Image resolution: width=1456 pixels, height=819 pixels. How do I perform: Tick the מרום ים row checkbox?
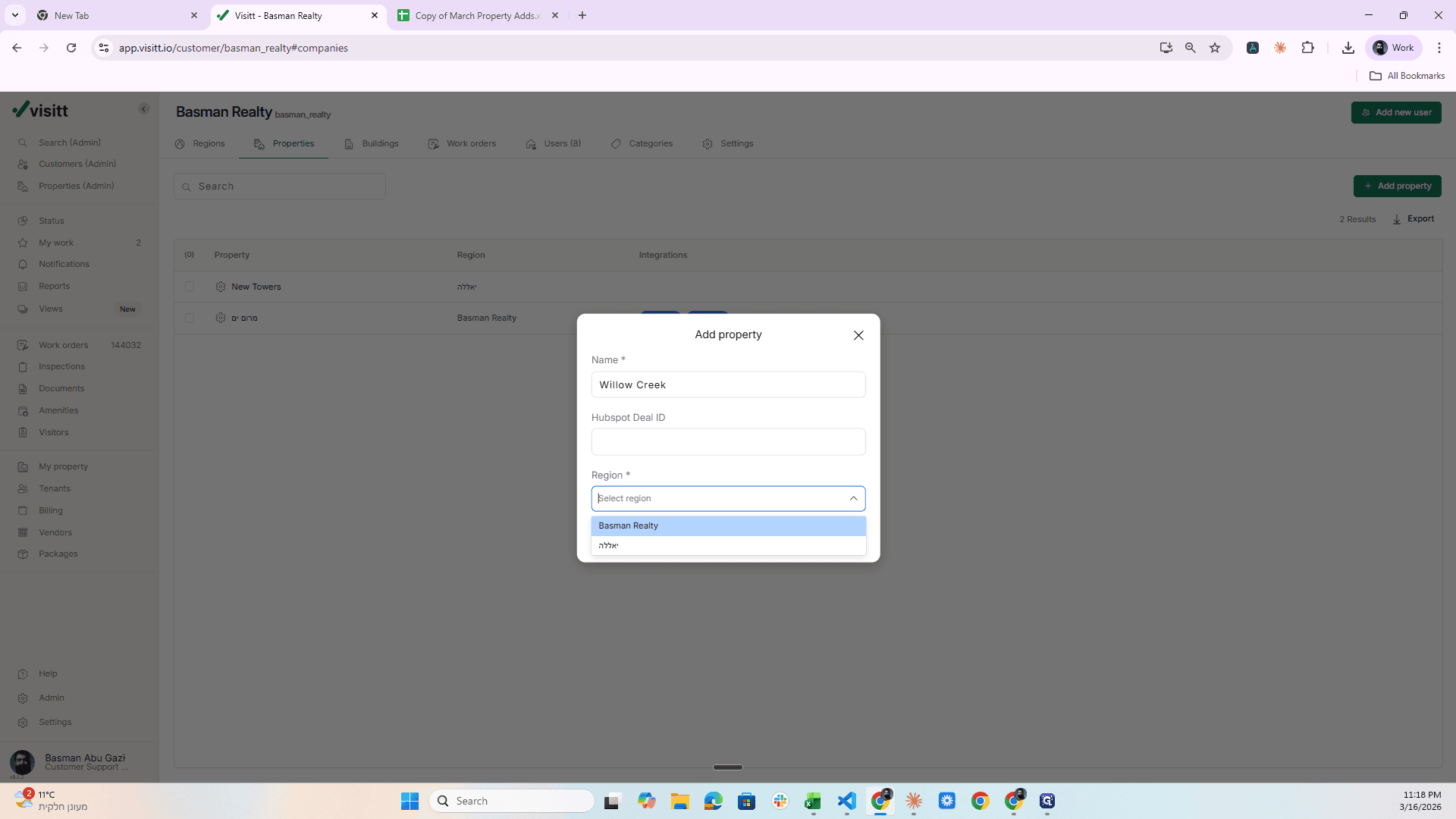(190, 318)
